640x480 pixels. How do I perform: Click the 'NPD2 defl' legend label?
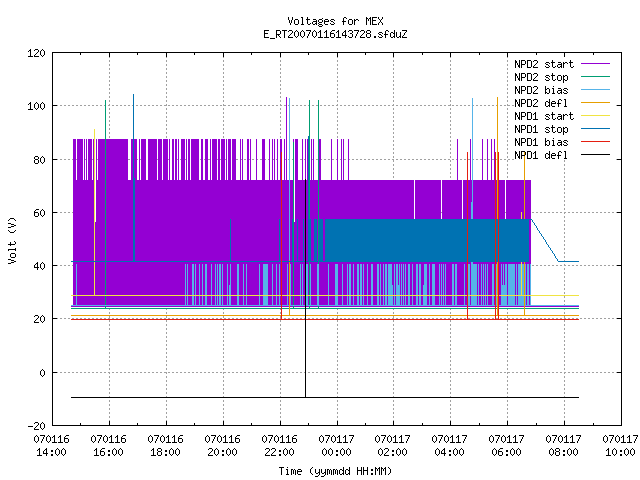pyautogui.click(x=541, y=103)
